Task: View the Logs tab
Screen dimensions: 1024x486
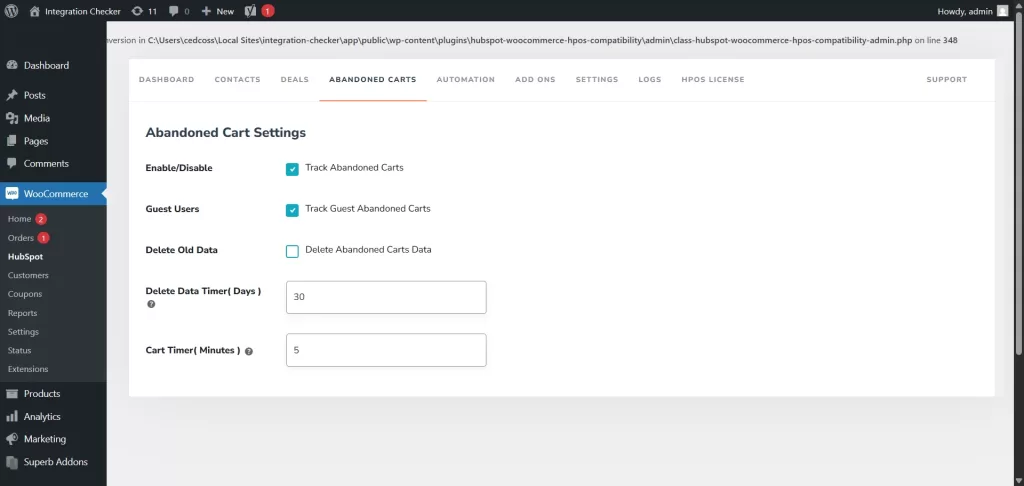Action: pos(650,80)
